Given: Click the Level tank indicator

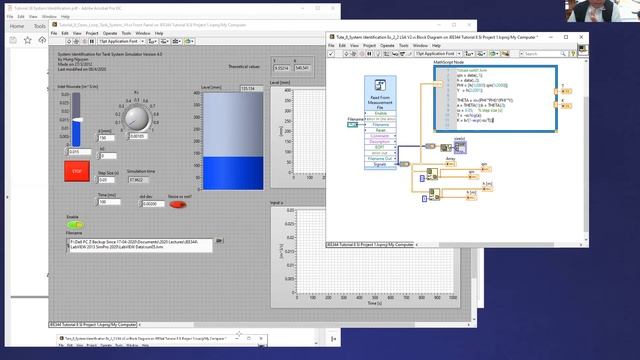Looking at the screenshot, I should tap(233, 141).
